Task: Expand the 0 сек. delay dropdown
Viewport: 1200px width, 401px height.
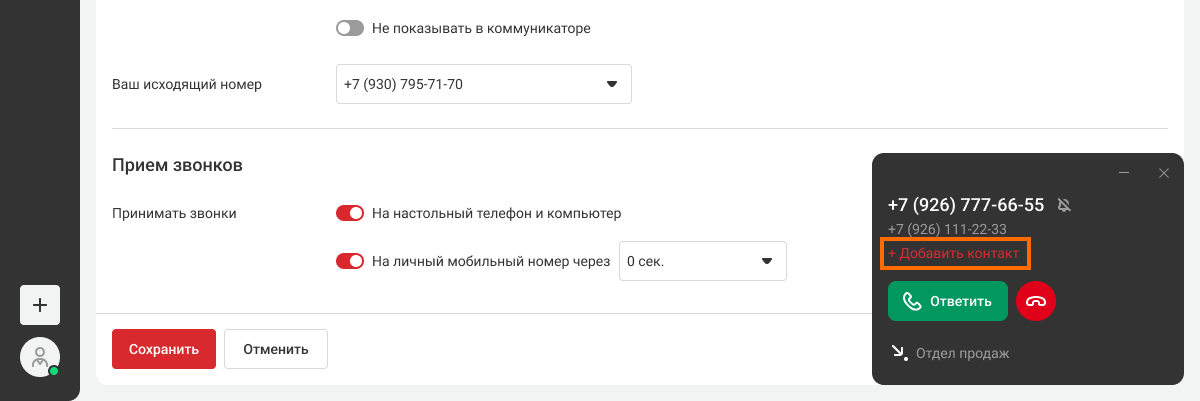Action: (703, 261)
